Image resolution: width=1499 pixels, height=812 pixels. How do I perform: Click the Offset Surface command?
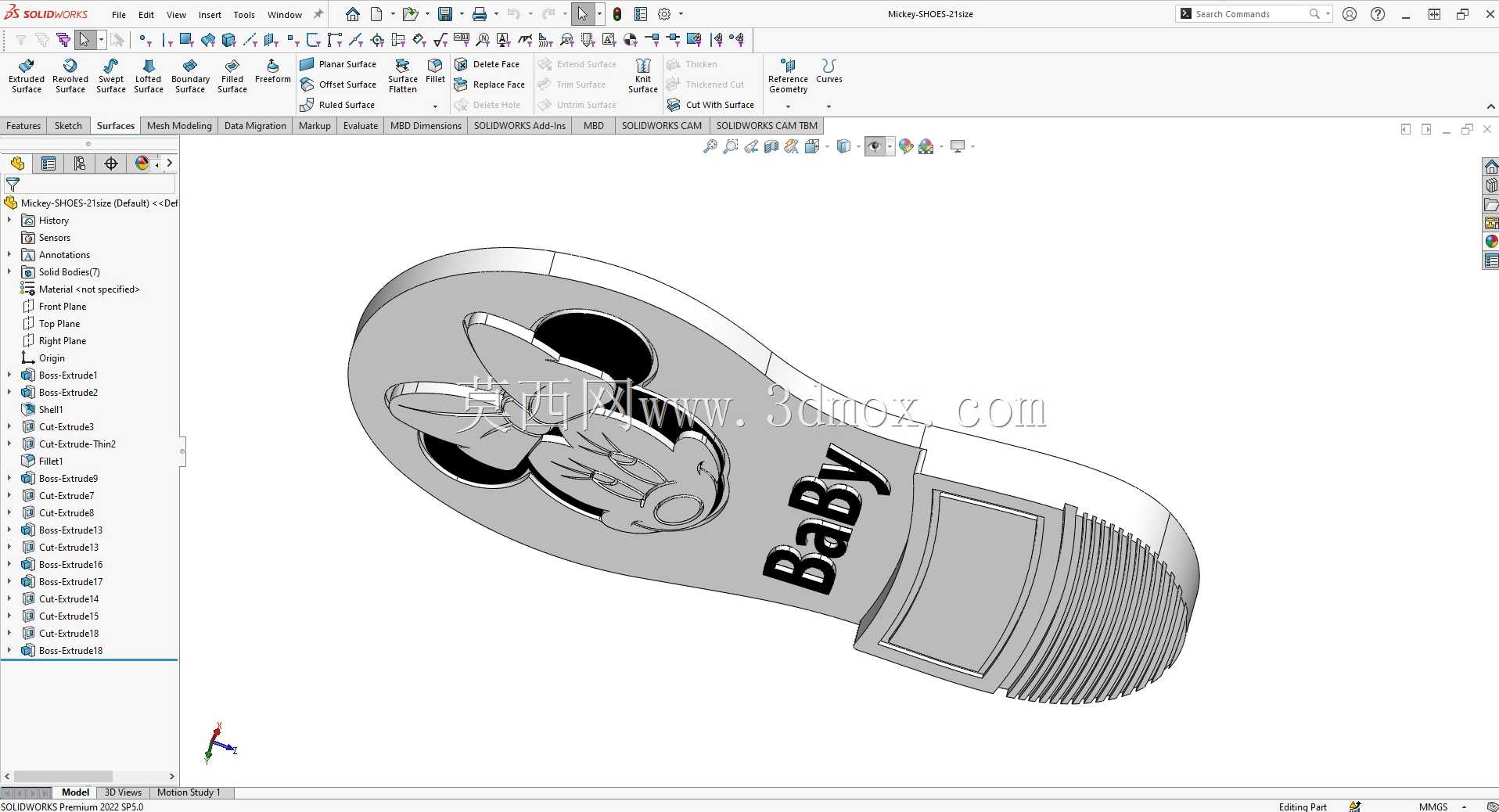click(338, 84)
